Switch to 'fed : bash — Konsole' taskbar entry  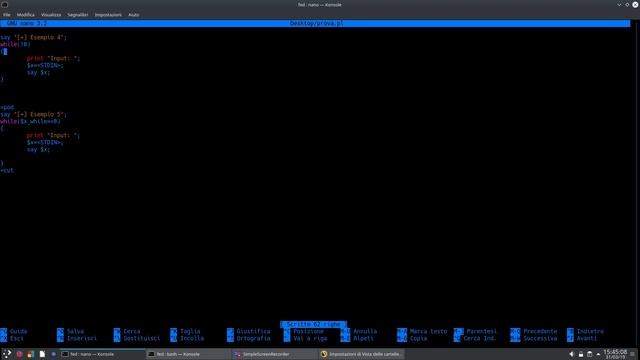click(188, 354)
